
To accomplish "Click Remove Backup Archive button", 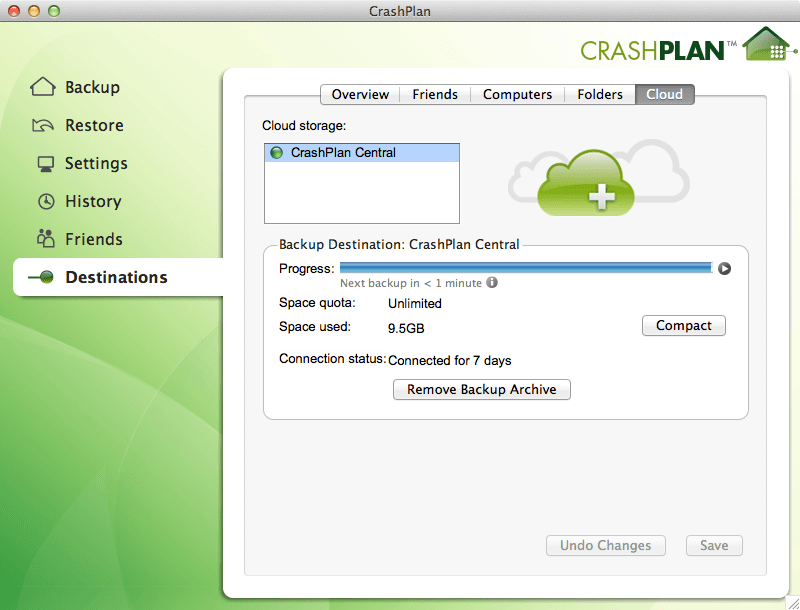I will (482, 390).
